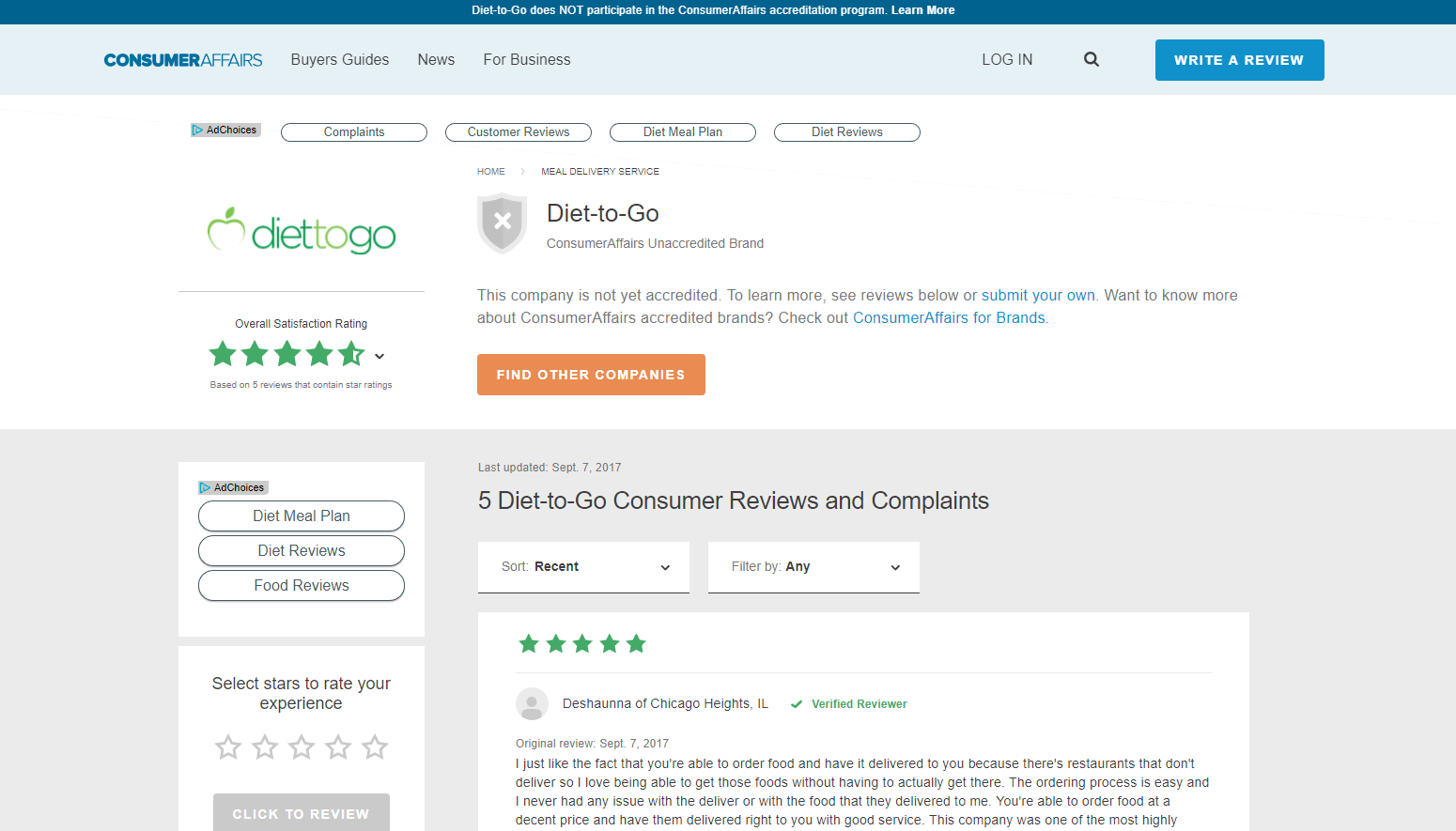Open ConsumerAffairs for Brands link
The image size is (1456, 831).
pyautogui.click(x=949, y=317)
